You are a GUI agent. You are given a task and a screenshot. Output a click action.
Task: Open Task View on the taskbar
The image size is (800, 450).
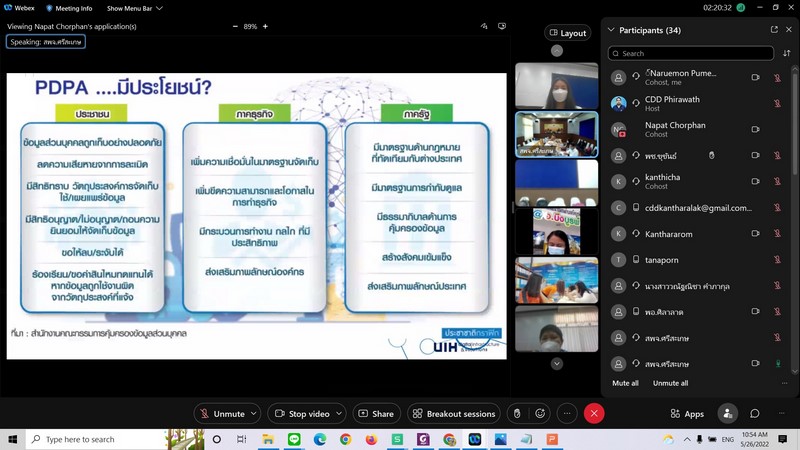(x=241, y=439)
